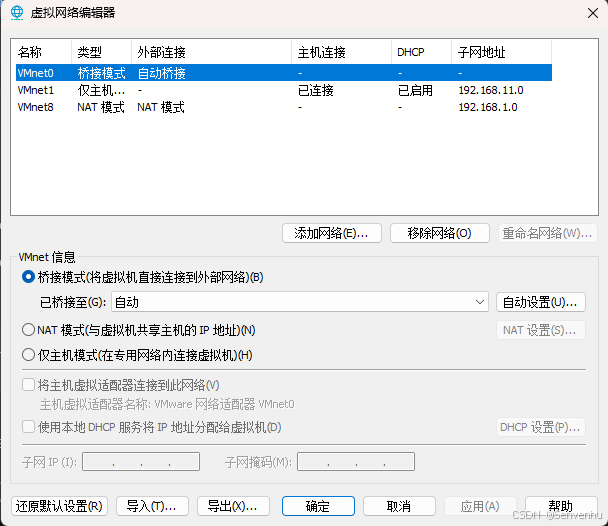Click 仅主机... type cell of VMnet1
This screenshot has height=526, width=608.
[101, 90]
